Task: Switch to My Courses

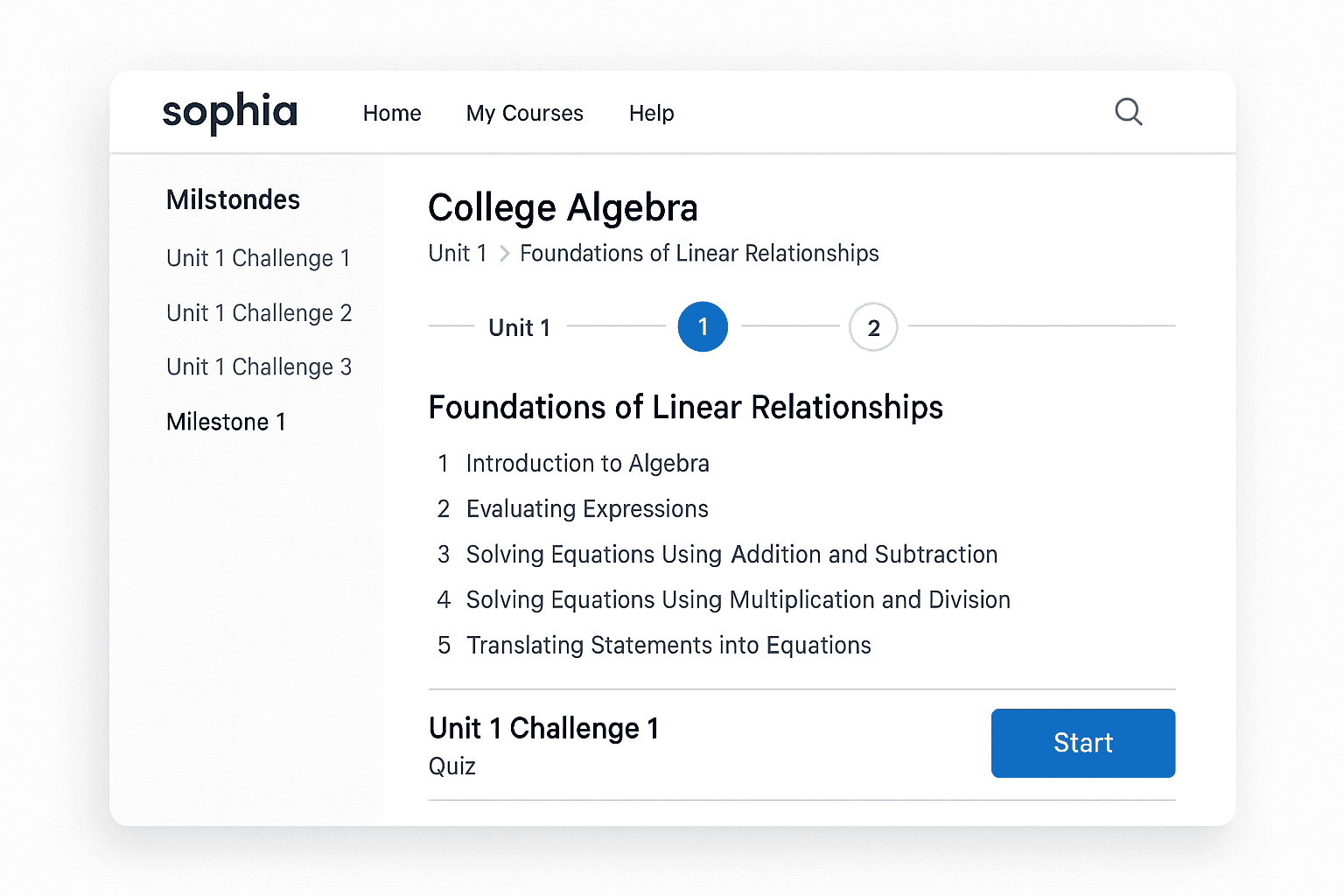Action: click(525, 113)
